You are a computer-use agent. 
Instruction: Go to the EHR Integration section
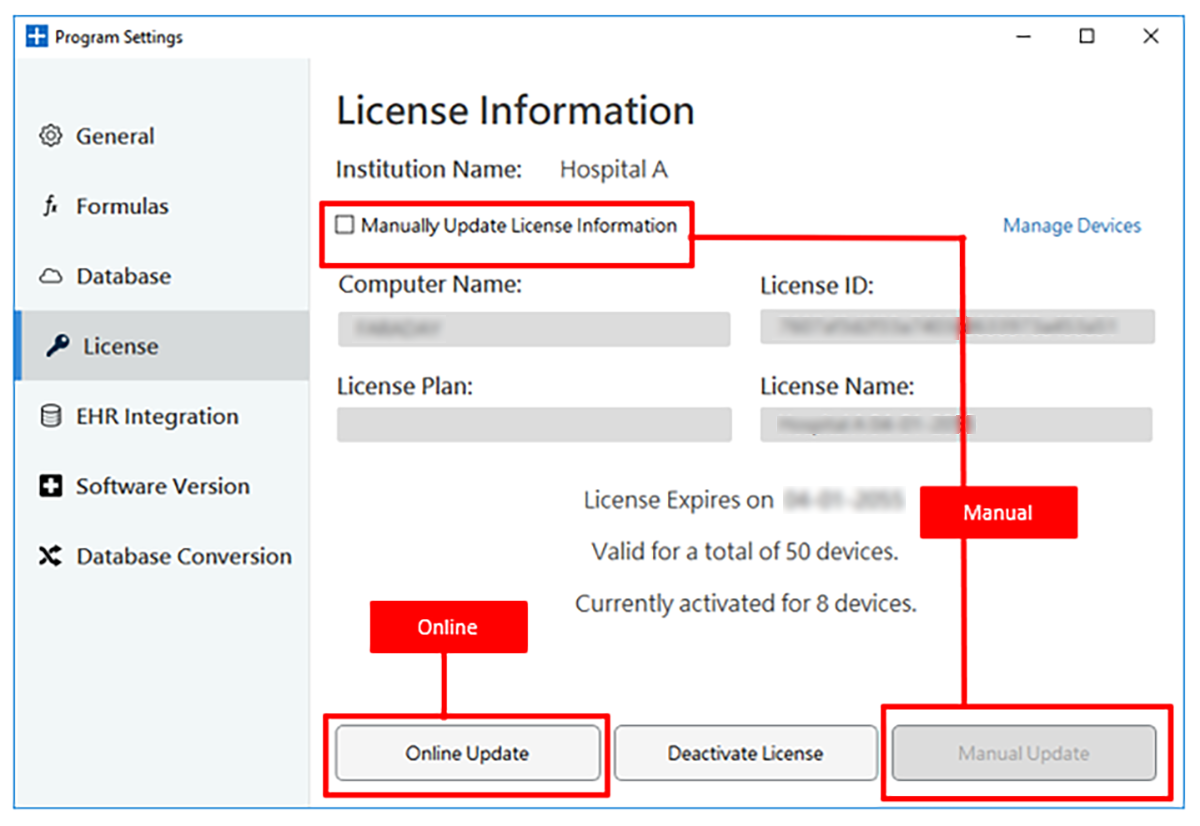point(162,416)
